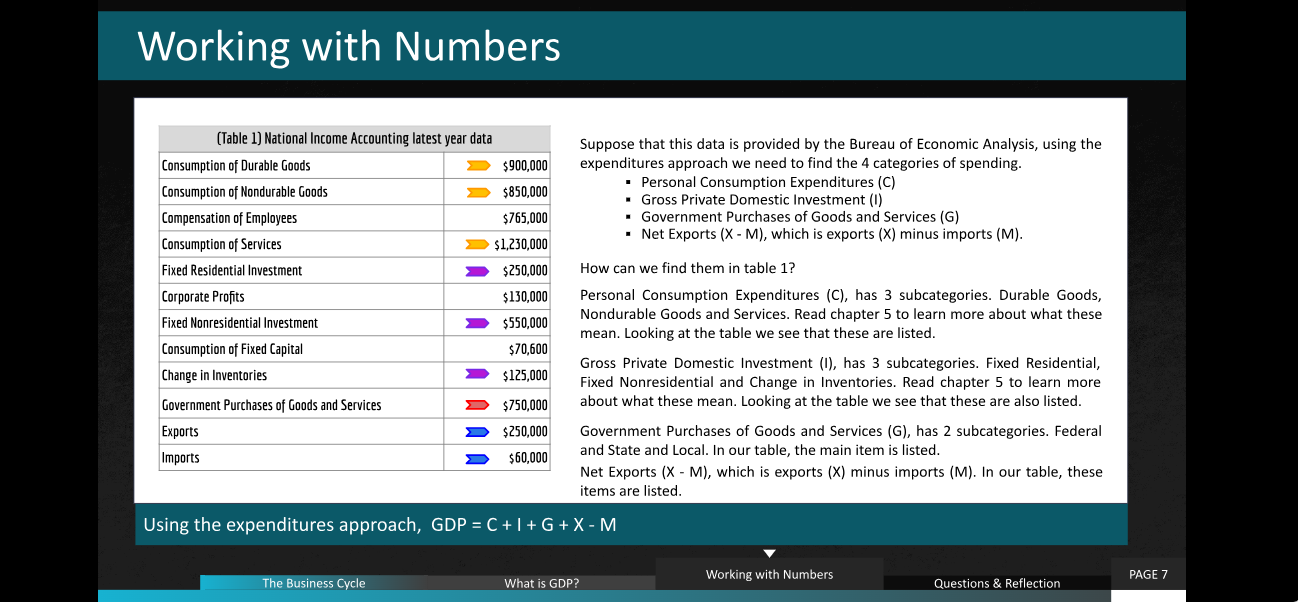Click the purple arrow for Change in Inventories
The height and width of the screenshot is (602, 1298).
(x=478, y=374)
